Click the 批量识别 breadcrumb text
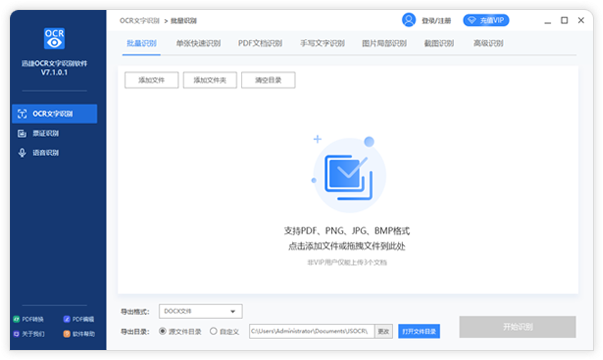Image resolution: width=603 pixels, height=360 pixels. pos(184,20)
